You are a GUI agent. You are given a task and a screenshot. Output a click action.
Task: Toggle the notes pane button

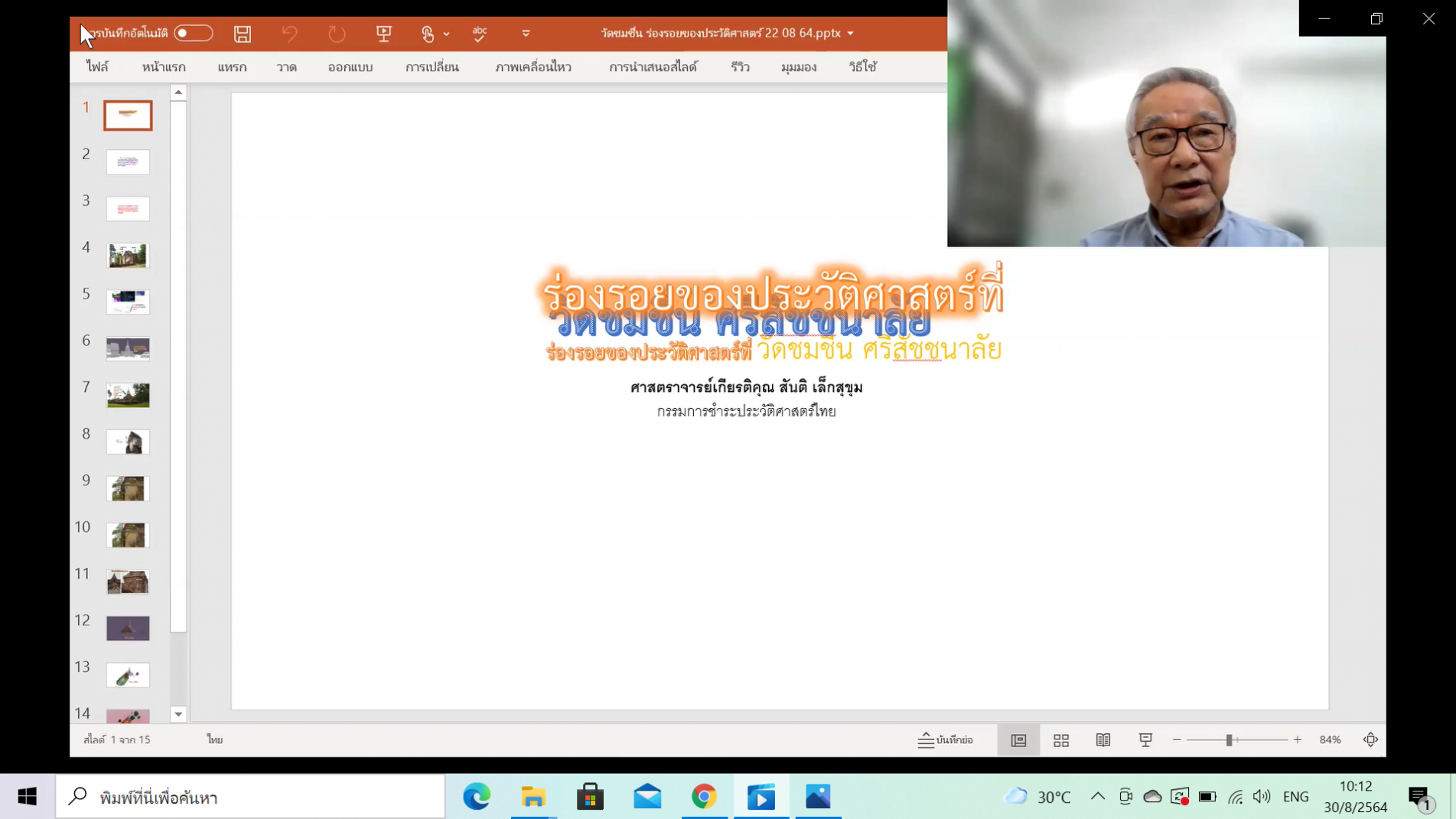pyautogui.click(x=946, y=740)
